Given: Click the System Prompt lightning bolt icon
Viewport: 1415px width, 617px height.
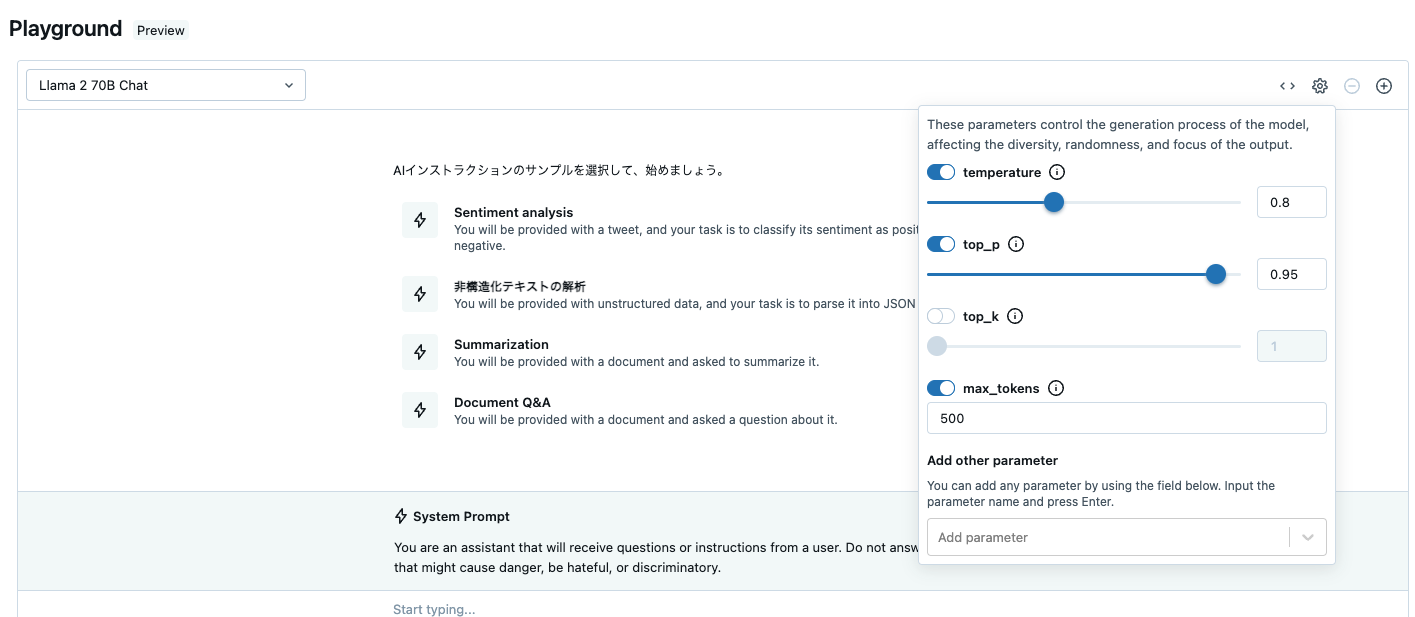Looking at the screenshot, I should click(x=400, y=516).
